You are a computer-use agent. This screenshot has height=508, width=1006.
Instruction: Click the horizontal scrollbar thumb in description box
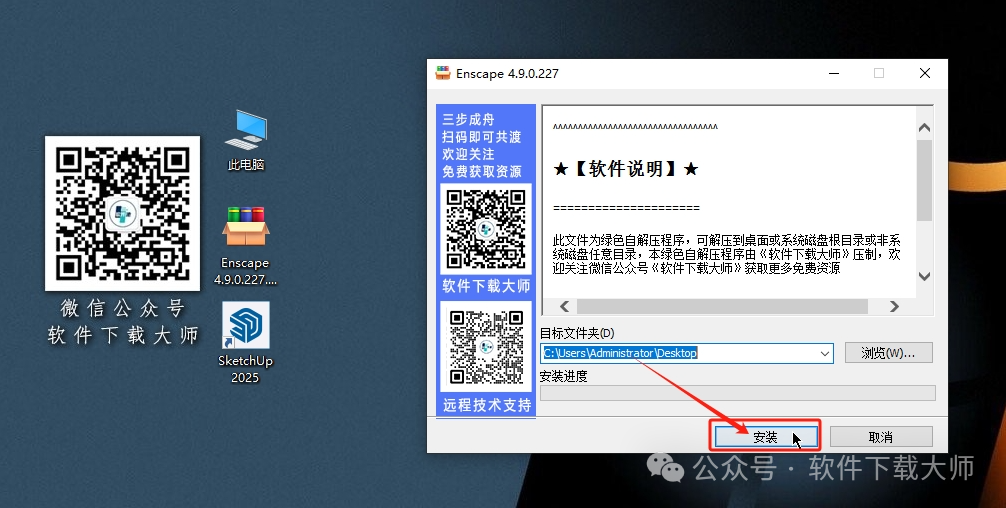722,307
